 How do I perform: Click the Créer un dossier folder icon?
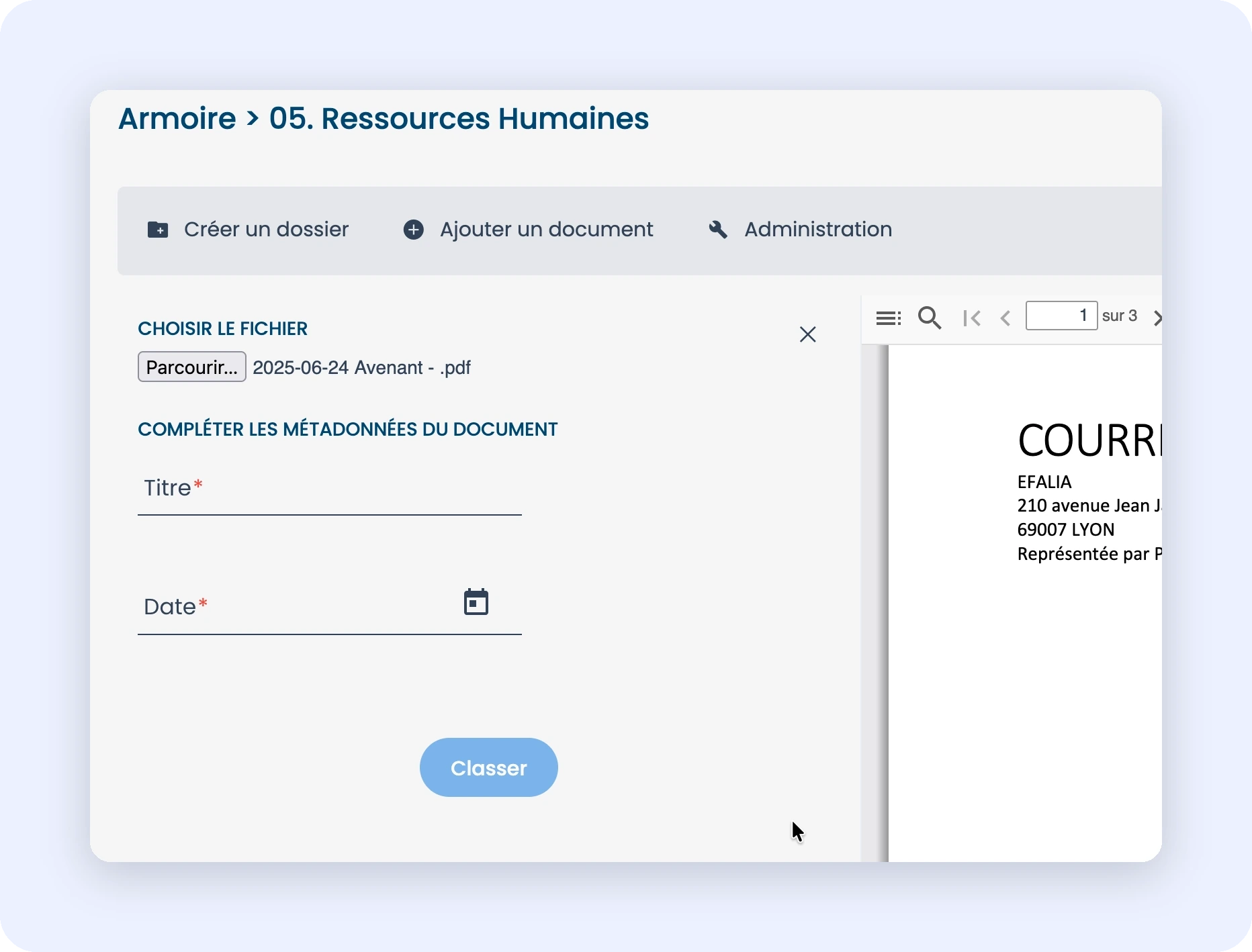tap(158, 230)
